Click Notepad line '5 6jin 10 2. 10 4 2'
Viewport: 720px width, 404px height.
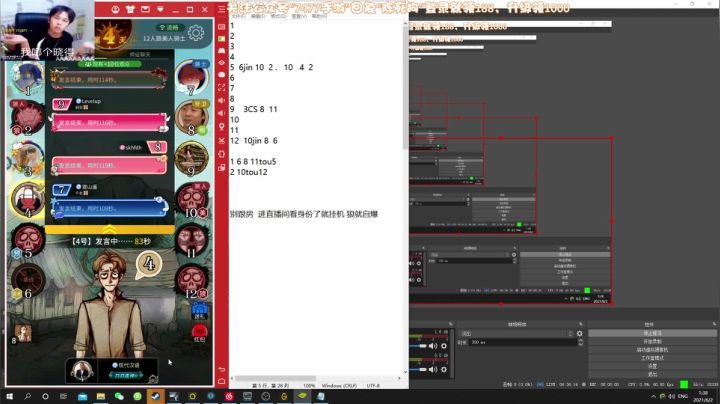pyautogui.click(x=271, y=67)
